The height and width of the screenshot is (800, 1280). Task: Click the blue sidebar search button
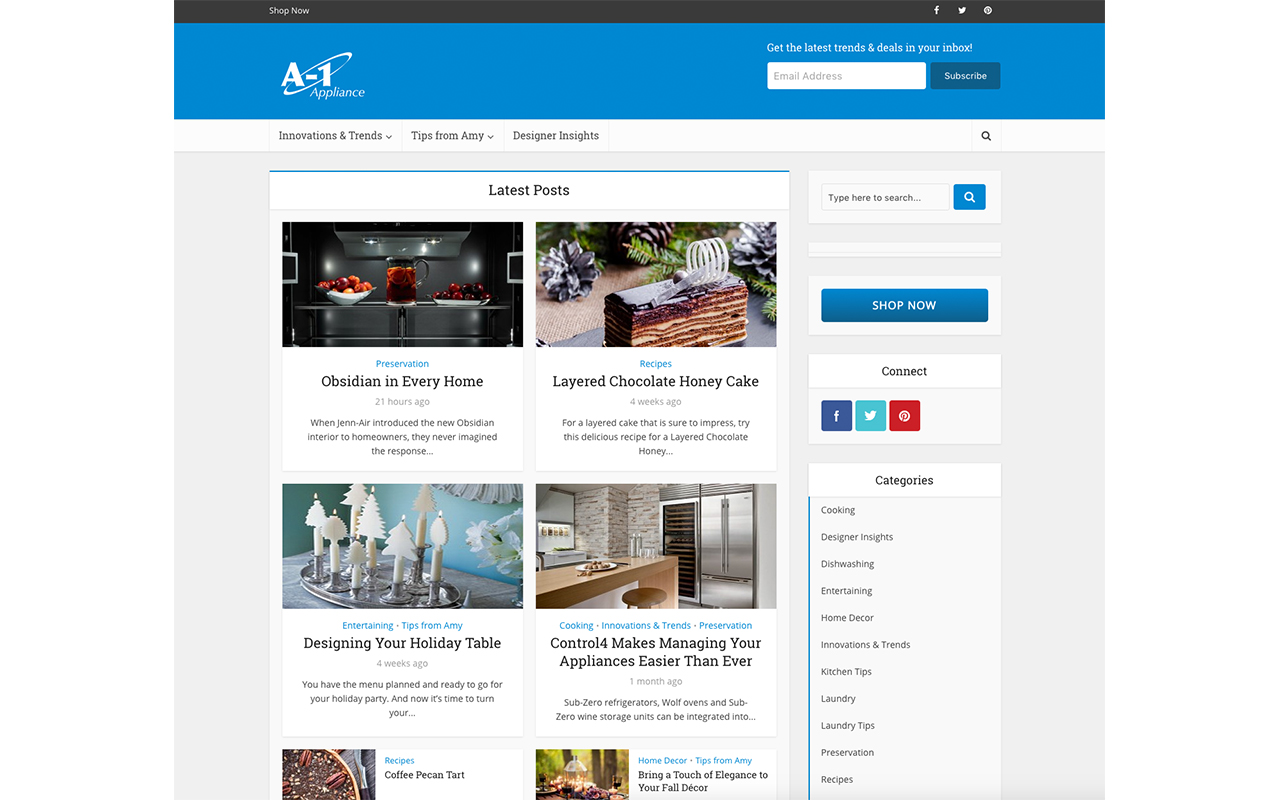969,197
